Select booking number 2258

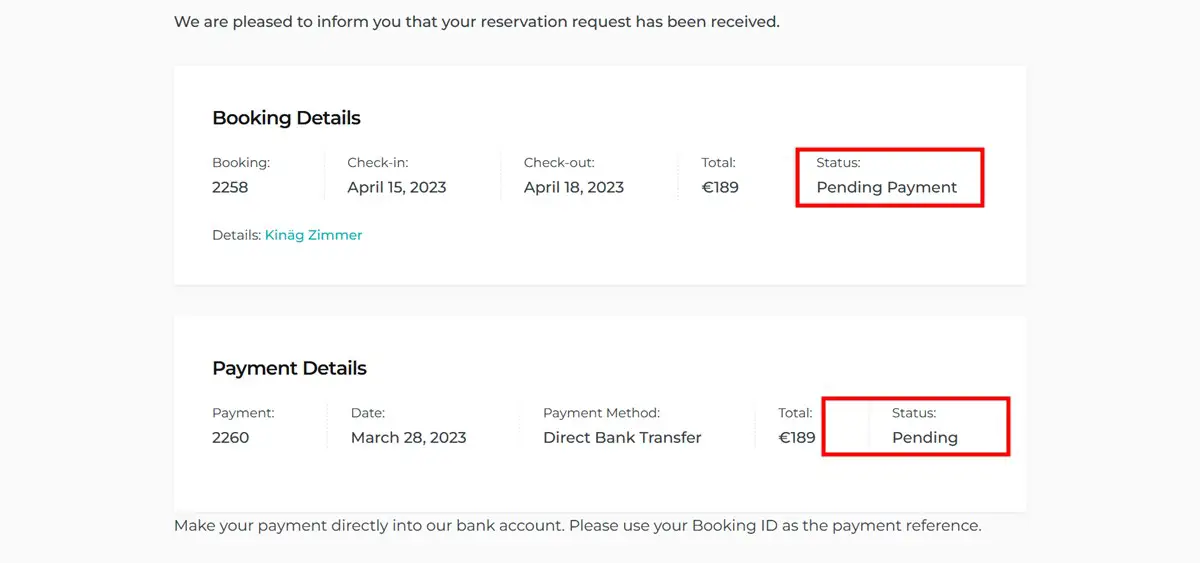click(x=230, y=187)
